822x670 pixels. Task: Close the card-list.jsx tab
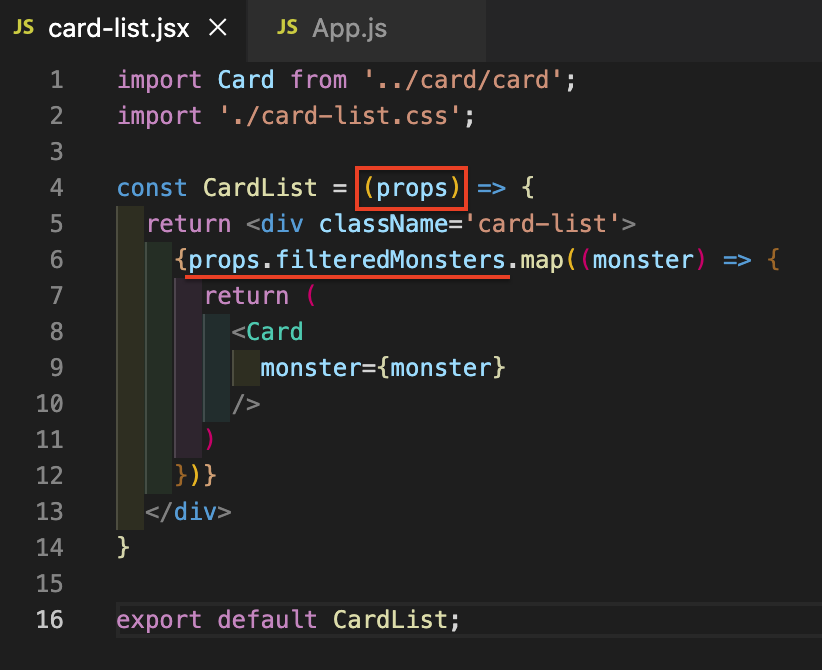218,27
